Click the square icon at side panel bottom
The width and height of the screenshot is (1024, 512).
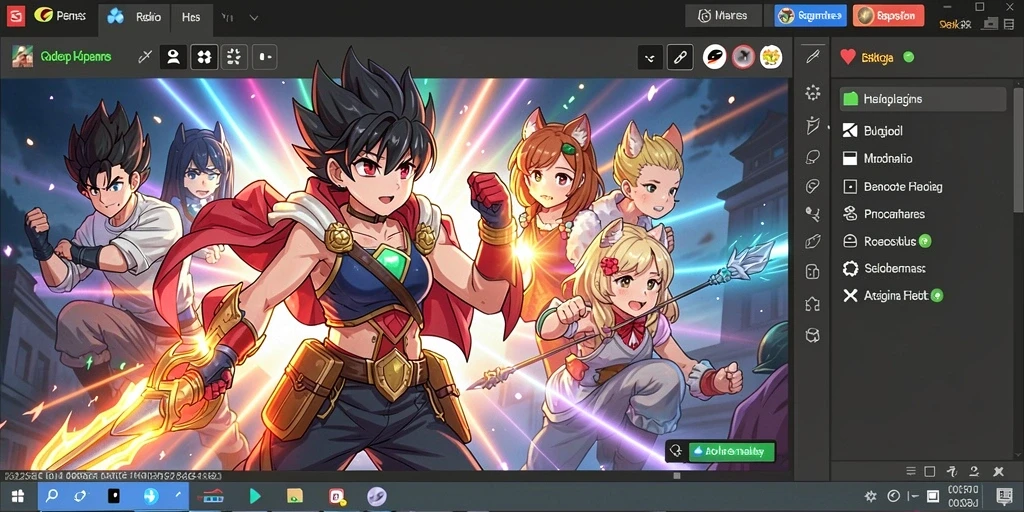930,471
